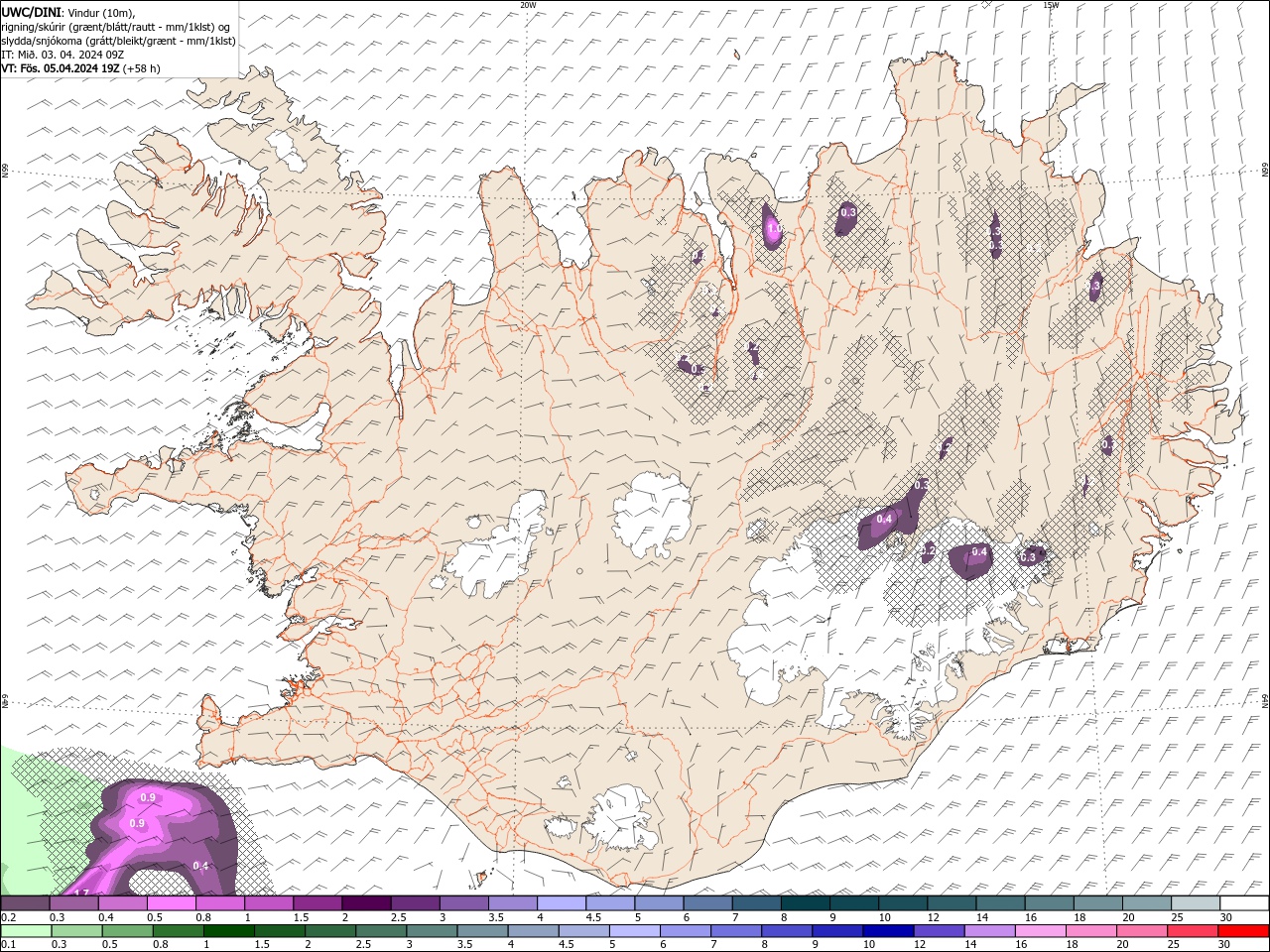Pick the darkest green 1 swatch in lower legend
This screenshot has width=1270, height=952.
[228, 931]
